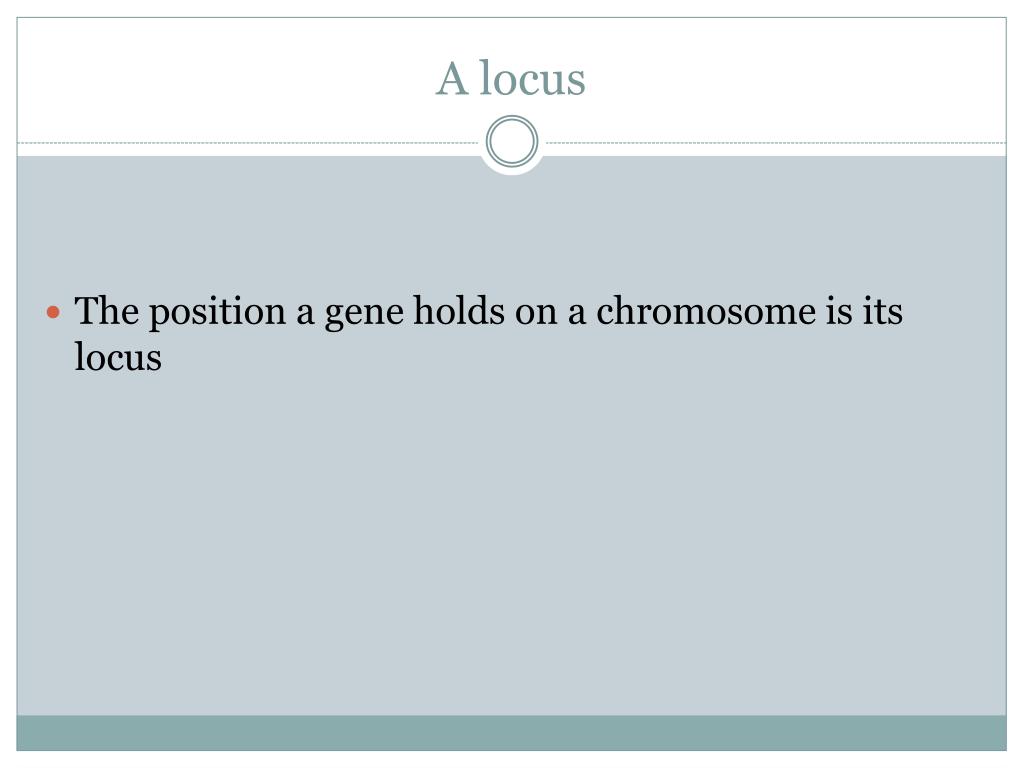Image resolution: width=1024 pixels, height=768 pixels.
Task: Select the slide title 'A locus'
Action: point(511,78)
